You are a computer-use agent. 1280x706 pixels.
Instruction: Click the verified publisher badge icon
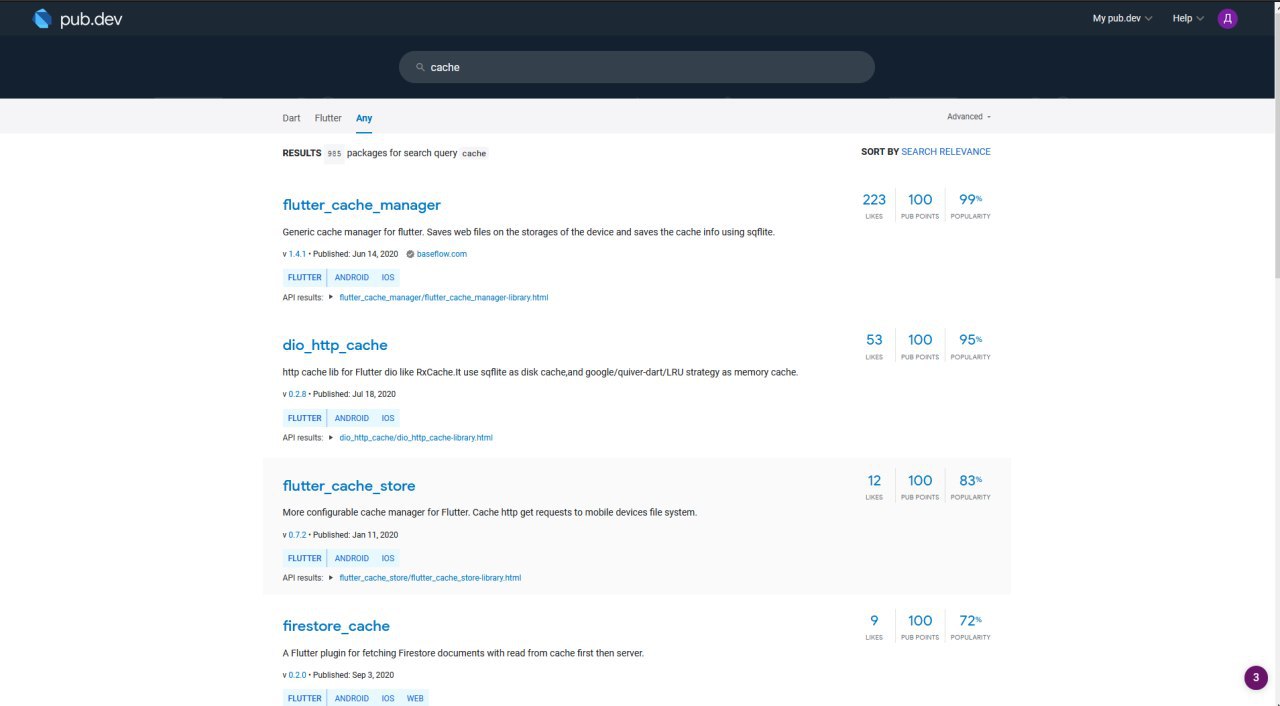tap(410, 254)
